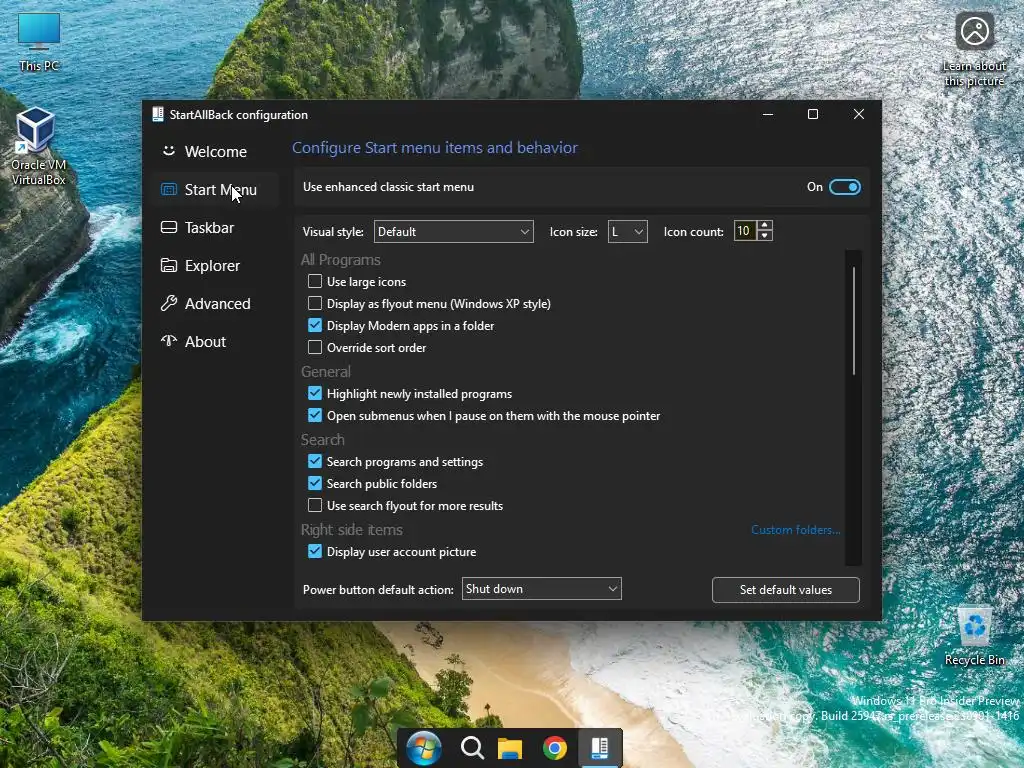Uncheck Display Modern apps in a folder
The image size is (1024, 768).
[315, 325]
